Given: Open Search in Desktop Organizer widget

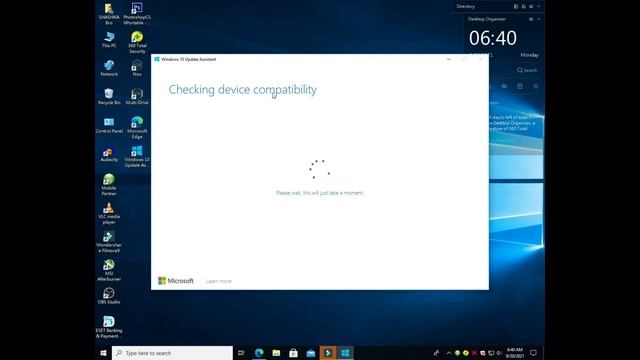Looking at the screenshot, I should click(527, 70).
